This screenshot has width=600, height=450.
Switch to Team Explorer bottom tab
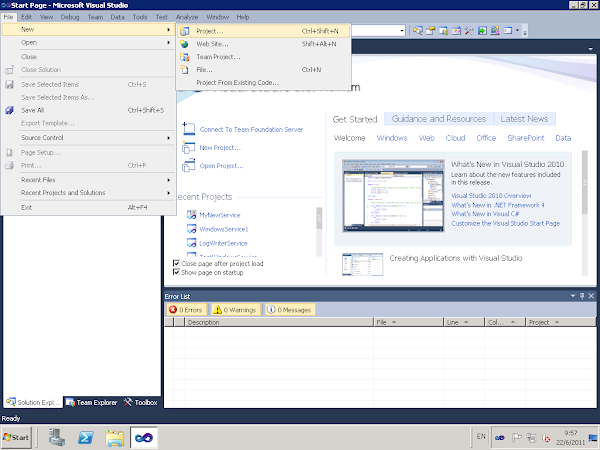(x=91, y=402)
